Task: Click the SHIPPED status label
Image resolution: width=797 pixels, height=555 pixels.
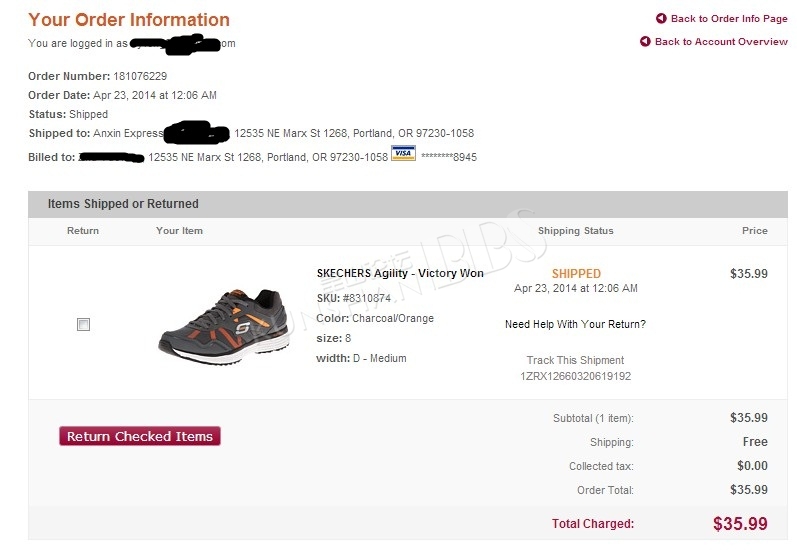Action: pyautogui.click(x=576, y=273)
